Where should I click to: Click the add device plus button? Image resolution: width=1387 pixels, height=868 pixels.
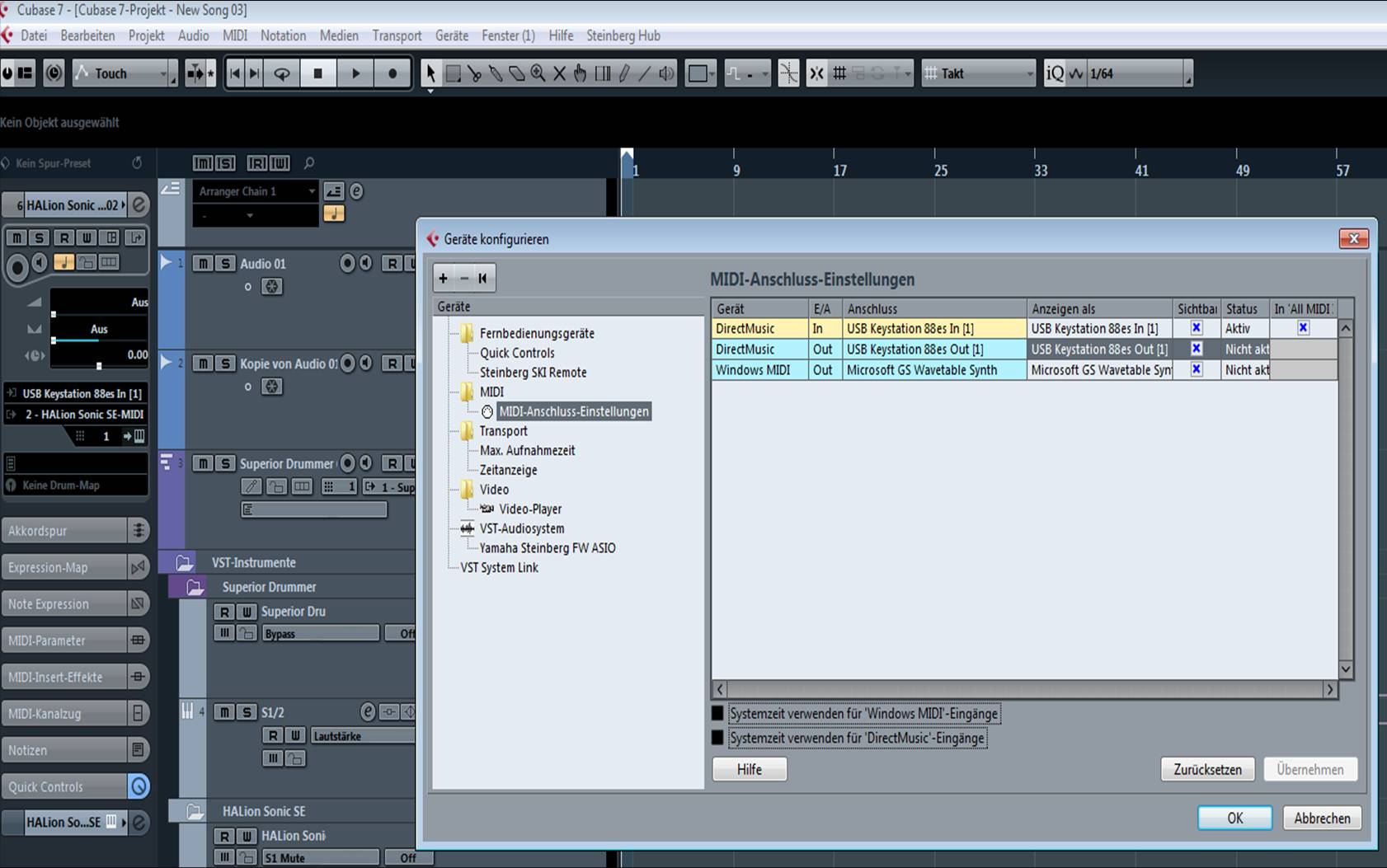coord(443,279)
